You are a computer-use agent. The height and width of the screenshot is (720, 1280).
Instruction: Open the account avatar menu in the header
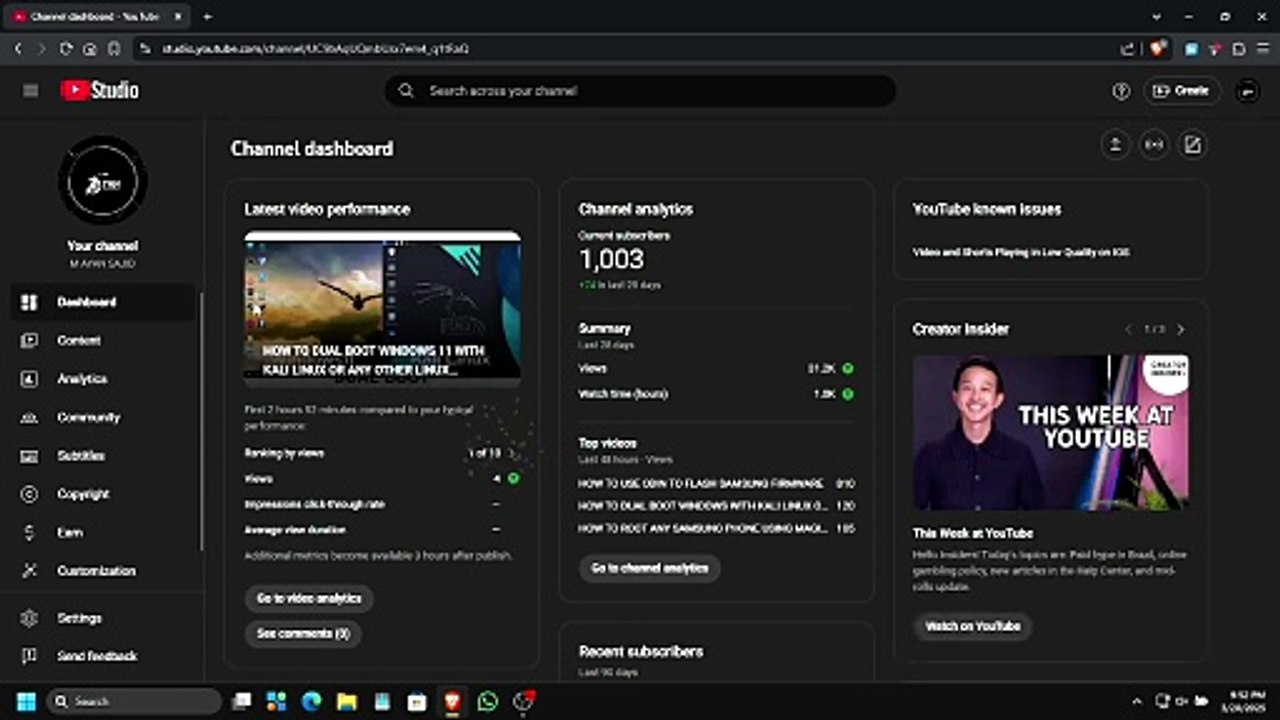[x=1247, y=91]
